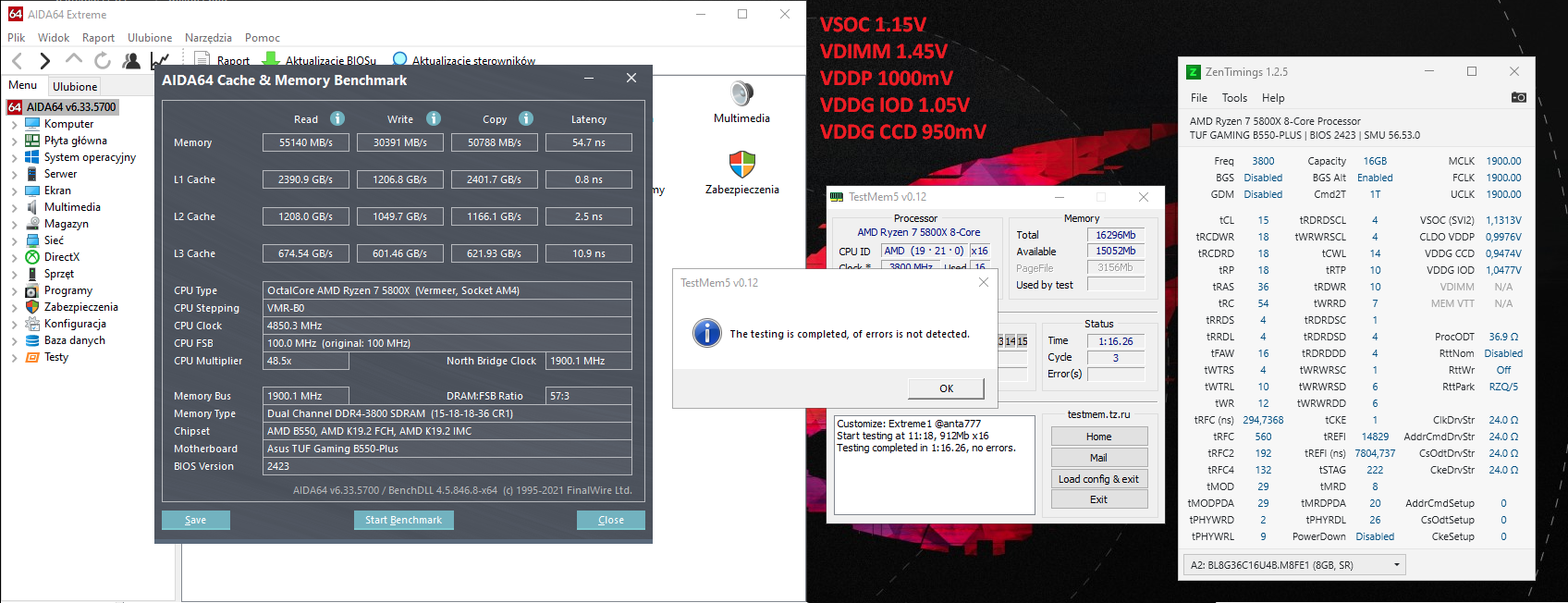Expand the System operacyjny tree node
The image size is (1568, 603).
coord(14,157)
